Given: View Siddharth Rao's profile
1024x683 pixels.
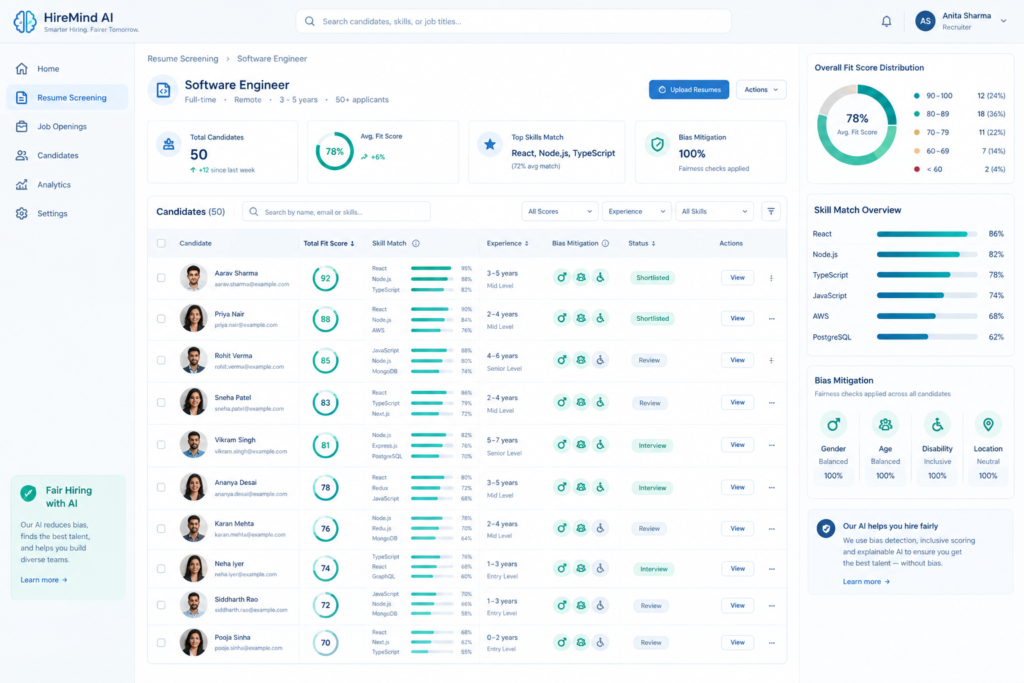Looking at the screenshot, I should tap(737, 605).
